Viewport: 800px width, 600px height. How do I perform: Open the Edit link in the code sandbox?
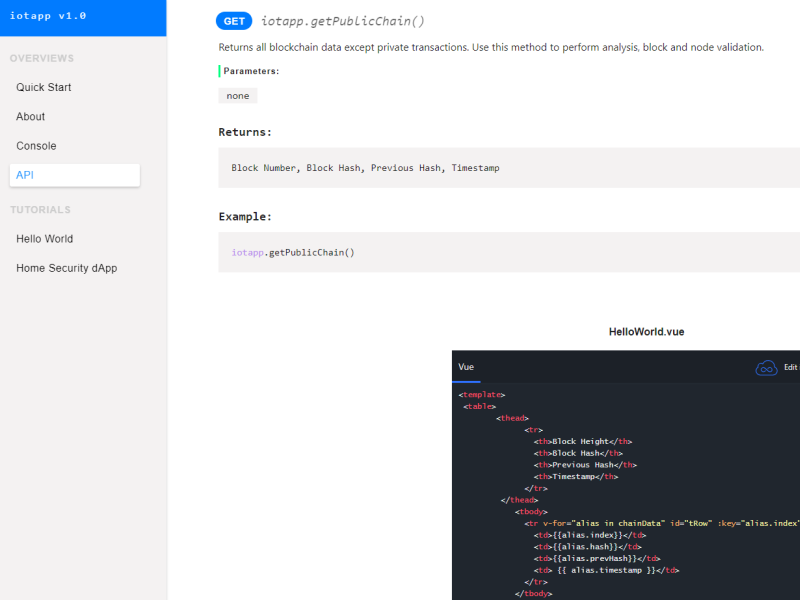[x=789, y=367]
